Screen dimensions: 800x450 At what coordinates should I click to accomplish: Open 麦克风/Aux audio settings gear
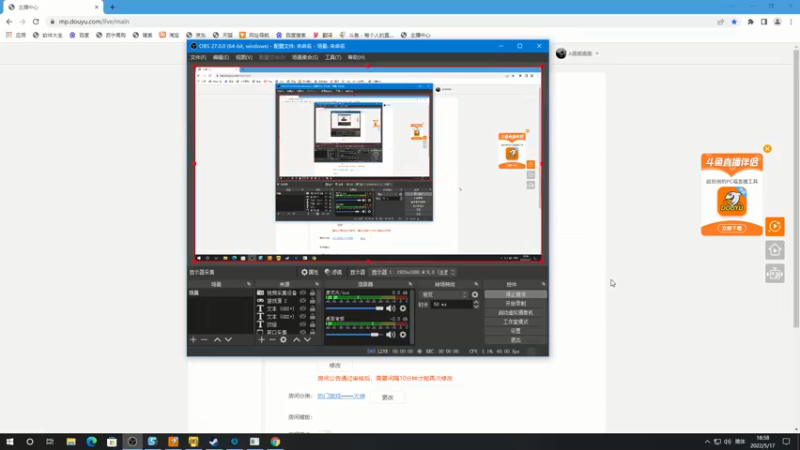point(403,308)
